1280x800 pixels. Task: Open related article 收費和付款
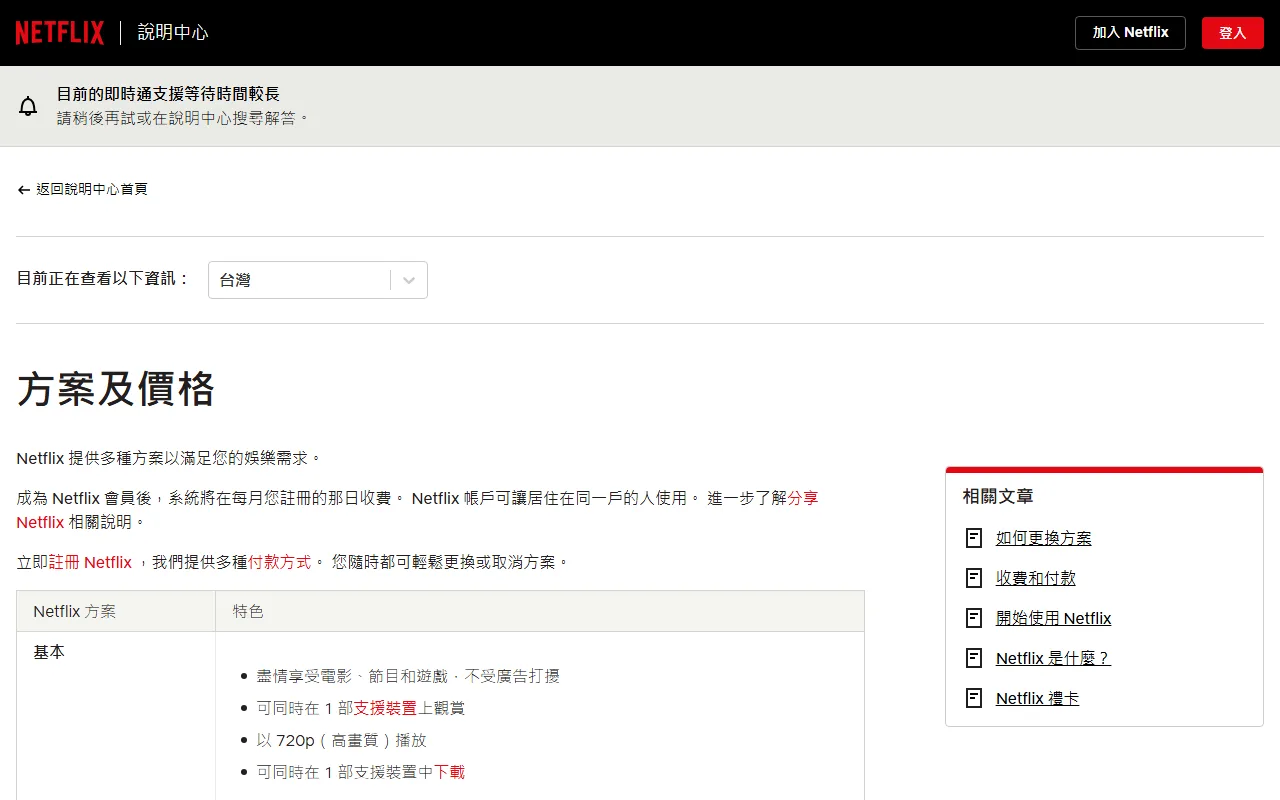tap(1036, 578)
